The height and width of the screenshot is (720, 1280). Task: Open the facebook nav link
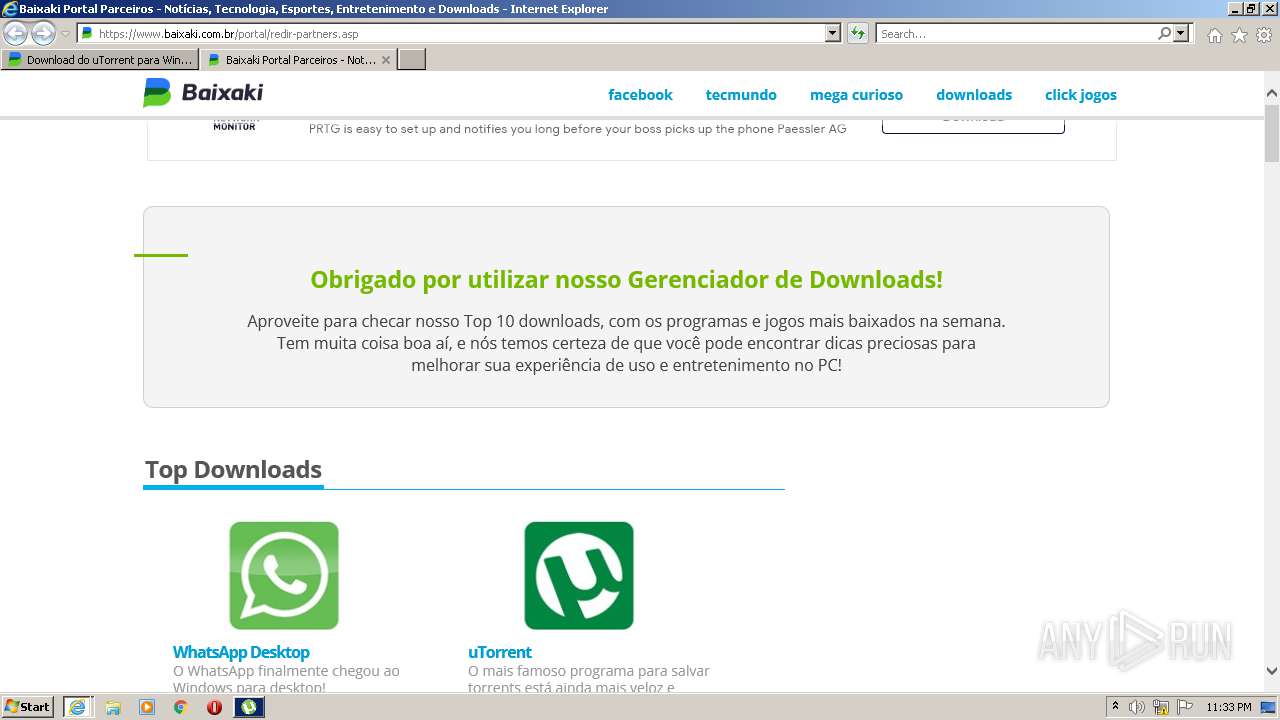coord(640,95)
